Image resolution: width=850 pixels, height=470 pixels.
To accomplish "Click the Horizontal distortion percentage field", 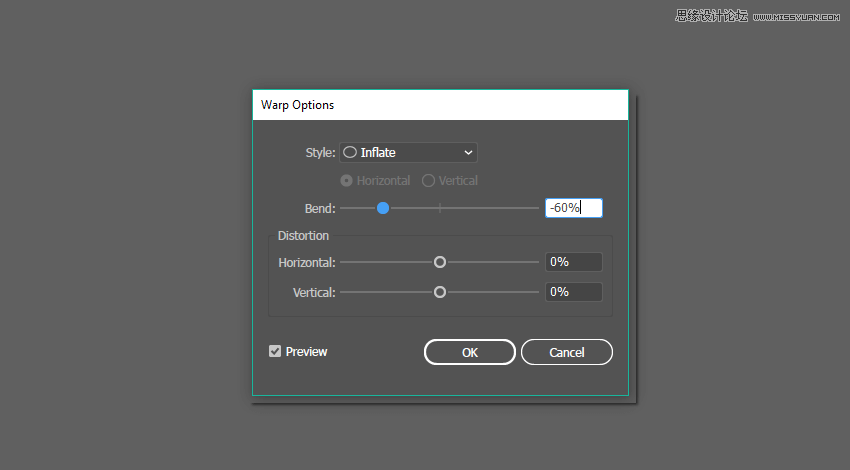I will [x=573, y=262].
